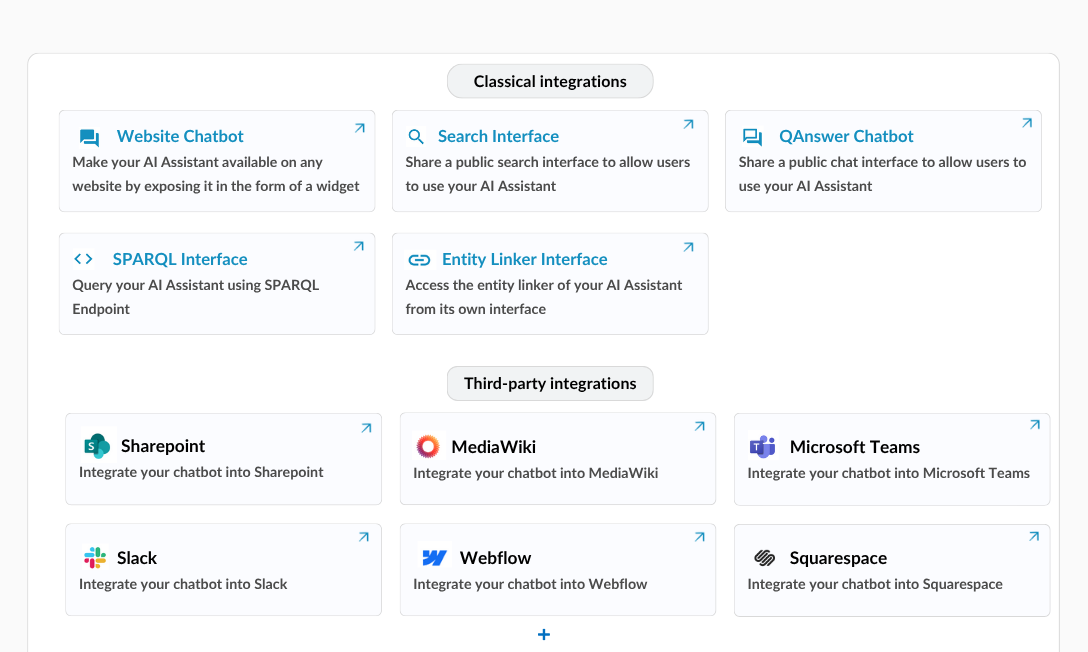Click the Microsoft Teams logo
1088x652 pixels.
764,446
